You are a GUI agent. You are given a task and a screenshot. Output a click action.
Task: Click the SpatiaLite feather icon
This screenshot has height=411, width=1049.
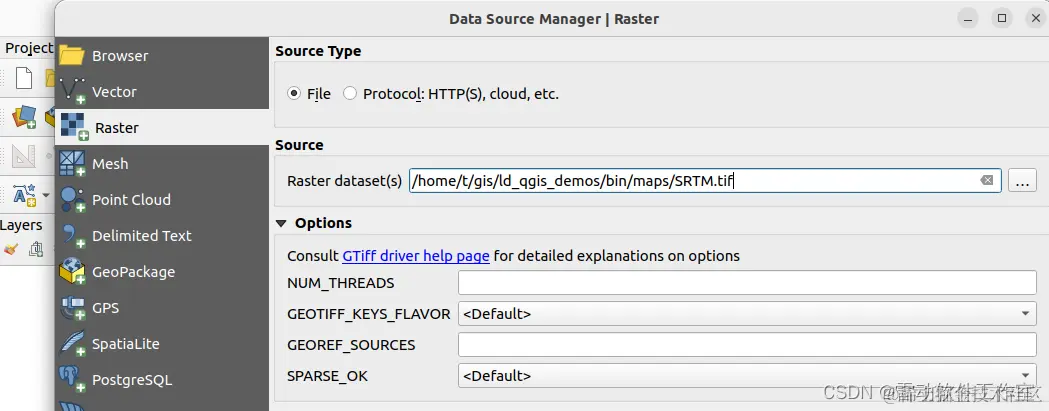coord(72,344)
